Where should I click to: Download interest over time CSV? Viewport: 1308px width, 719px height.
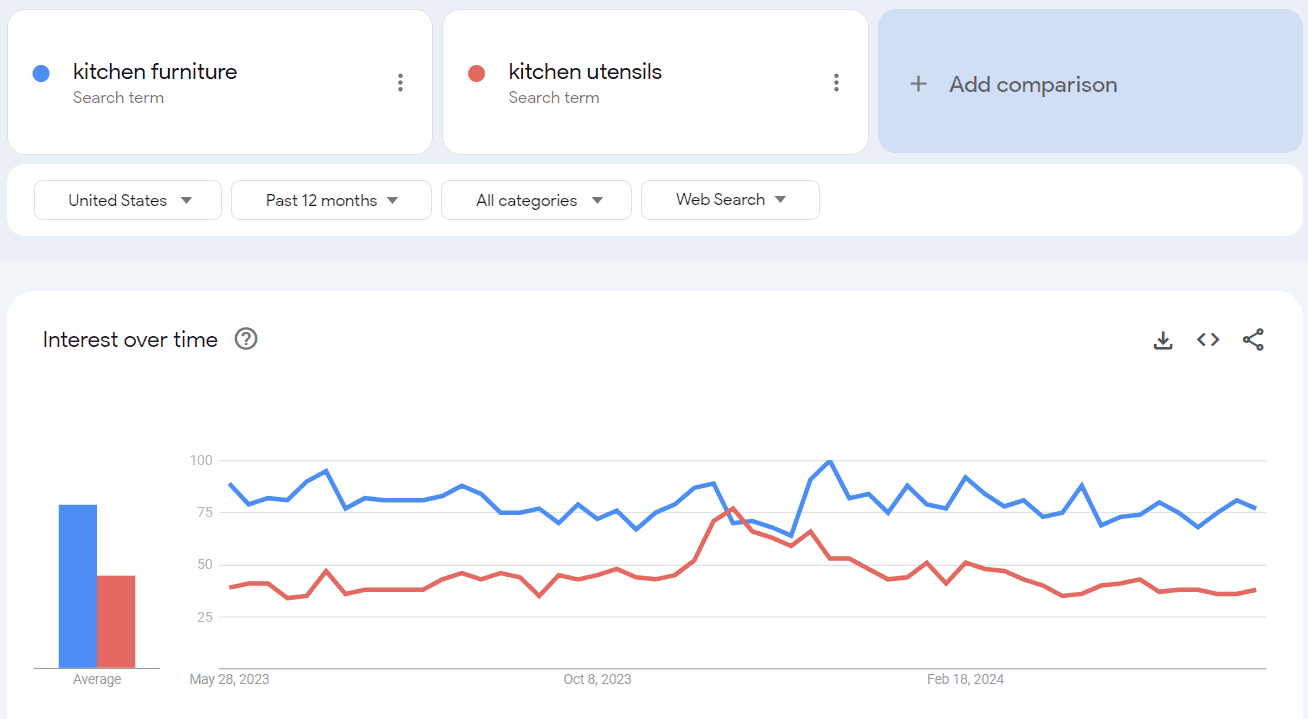(1163, 340)
